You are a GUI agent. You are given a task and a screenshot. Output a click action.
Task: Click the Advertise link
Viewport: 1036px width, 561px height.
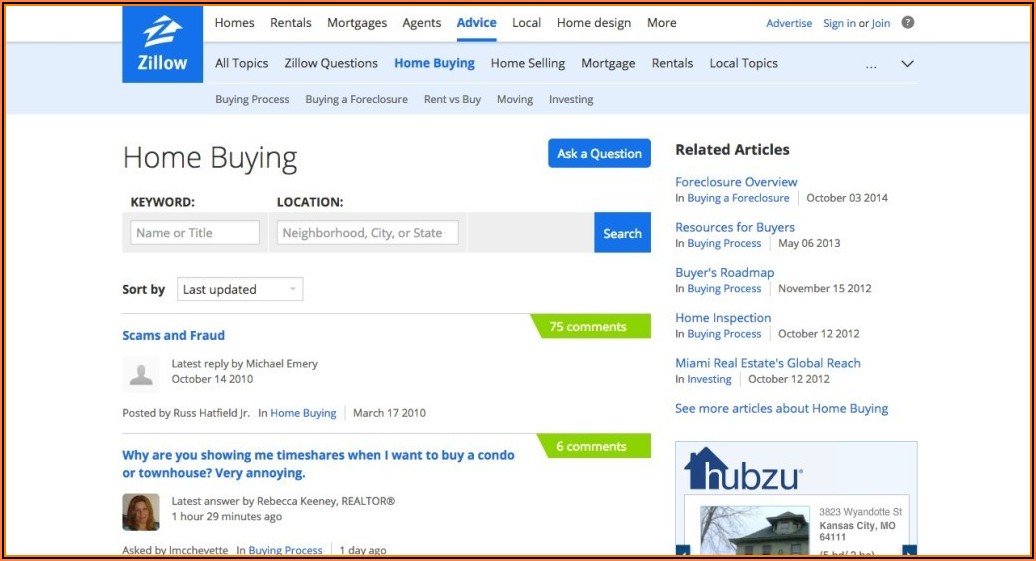tap(789, 23)
